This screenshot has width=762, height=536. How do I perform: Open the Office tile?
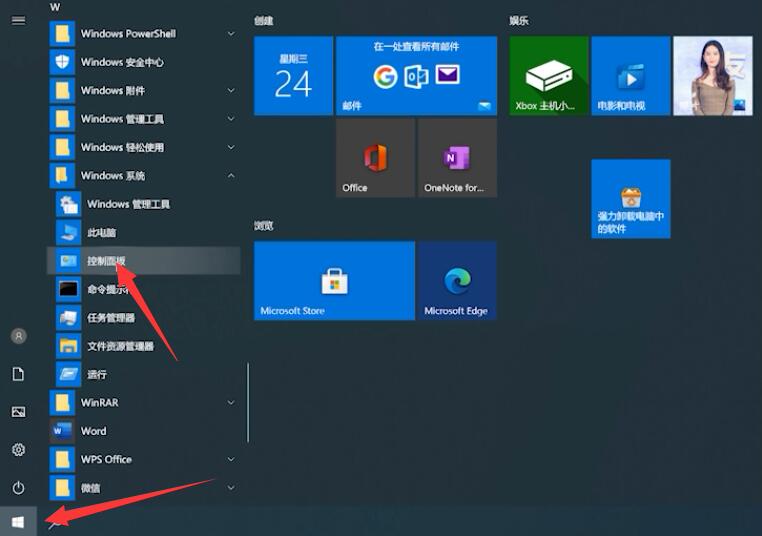pos(375,157)
